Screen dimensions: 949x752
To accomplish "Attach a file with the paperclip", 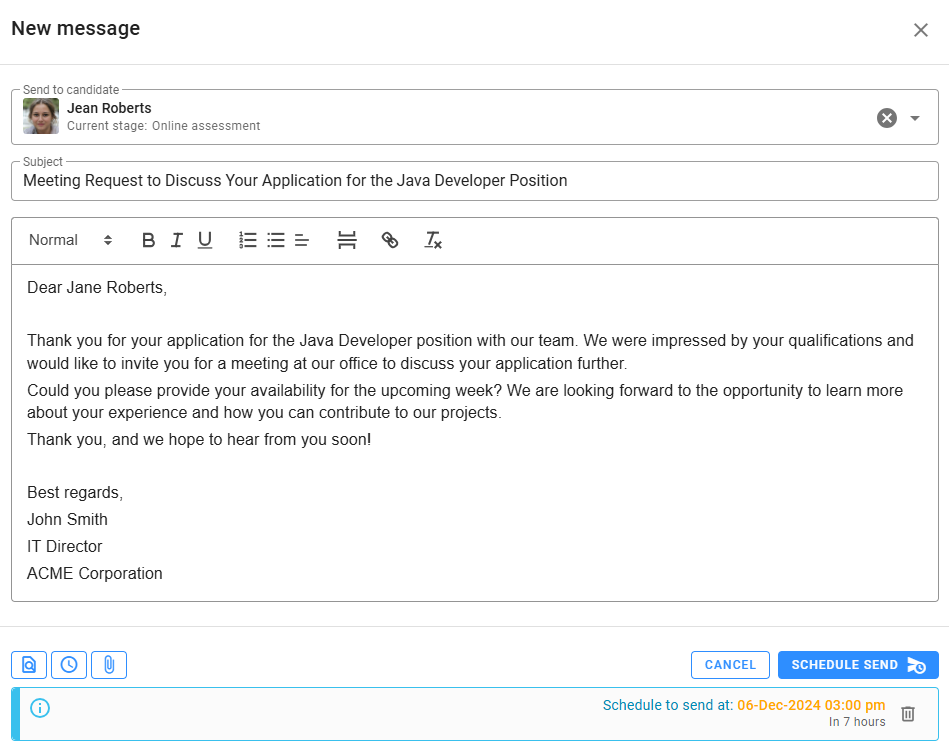I will pos(109,665).
